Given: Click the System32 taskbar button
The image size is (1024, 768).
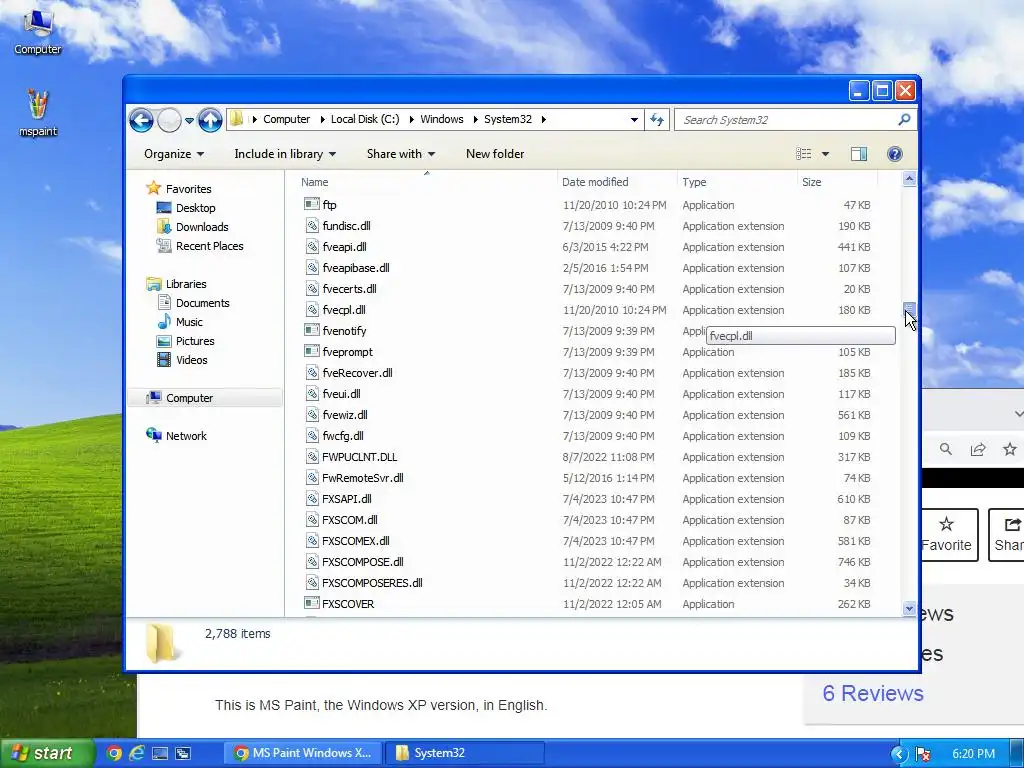Looking at the screenshot, I should pyautogui.click(x=464, y=753).
